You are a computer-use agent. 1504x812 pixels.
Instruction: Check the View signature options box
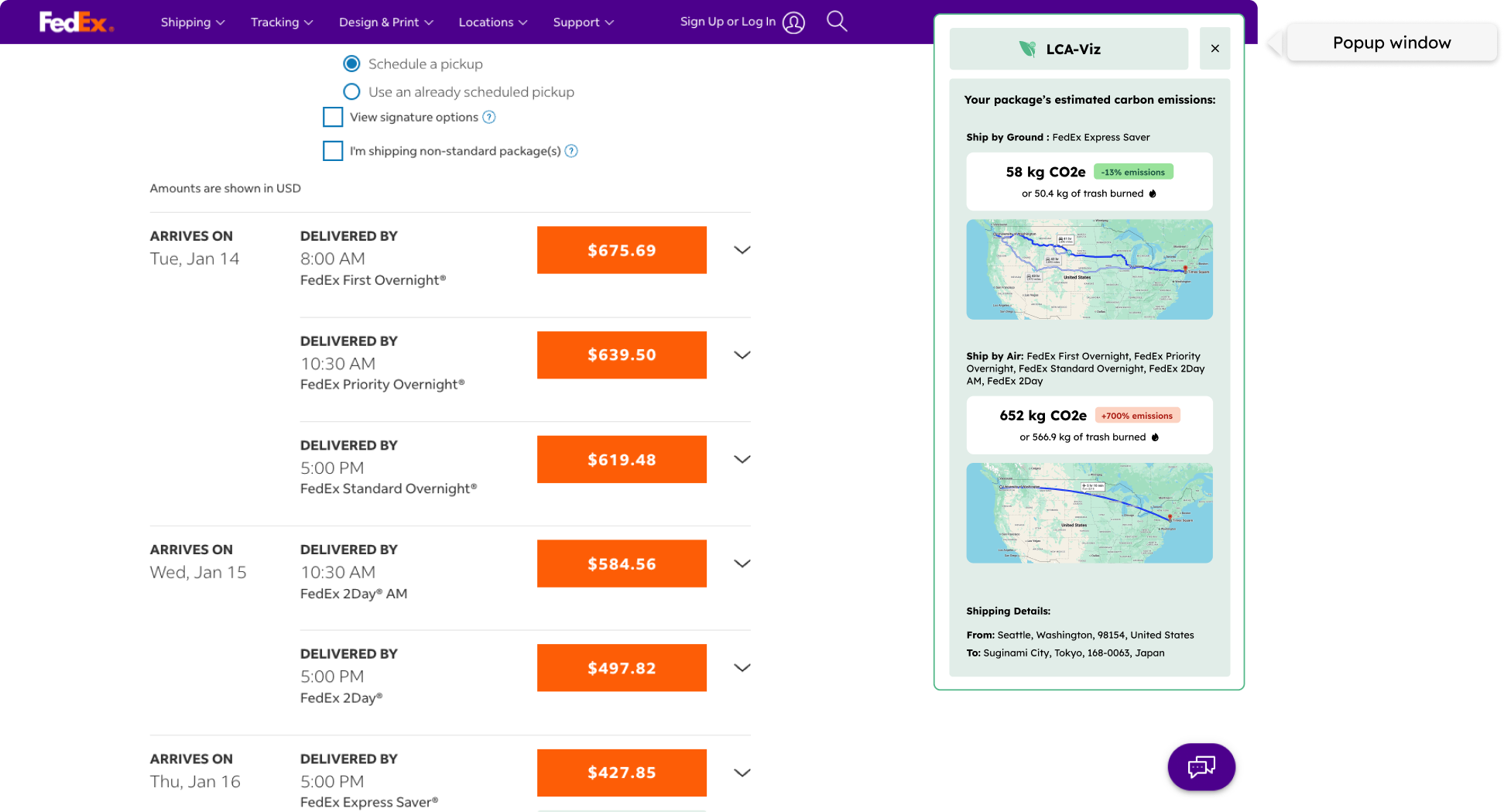pyautogui.click(x=333, y=118)
